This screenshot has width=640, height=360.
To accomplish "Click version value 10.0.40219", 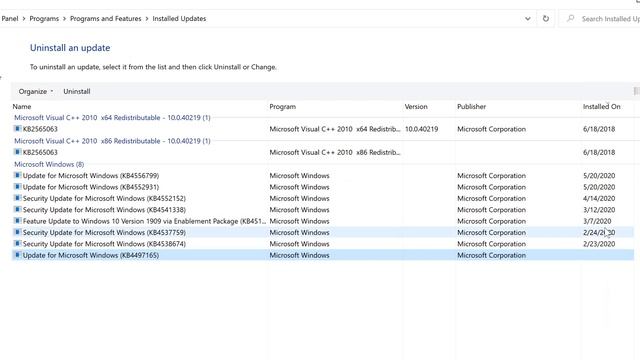I will coord(421,129).
